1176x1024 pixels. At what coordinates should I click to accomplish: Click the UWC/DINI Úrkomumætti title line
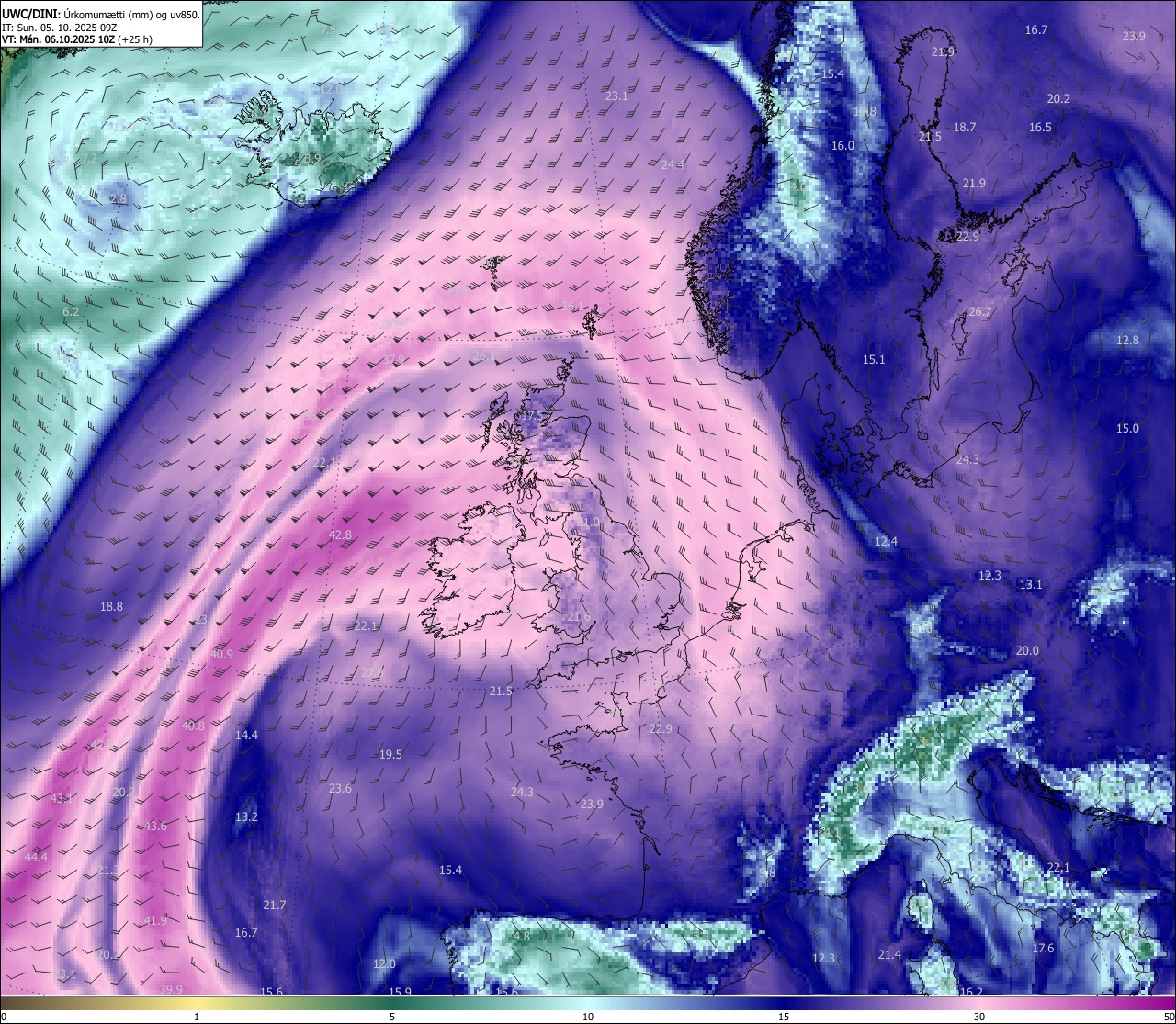[x=100, y=14]
